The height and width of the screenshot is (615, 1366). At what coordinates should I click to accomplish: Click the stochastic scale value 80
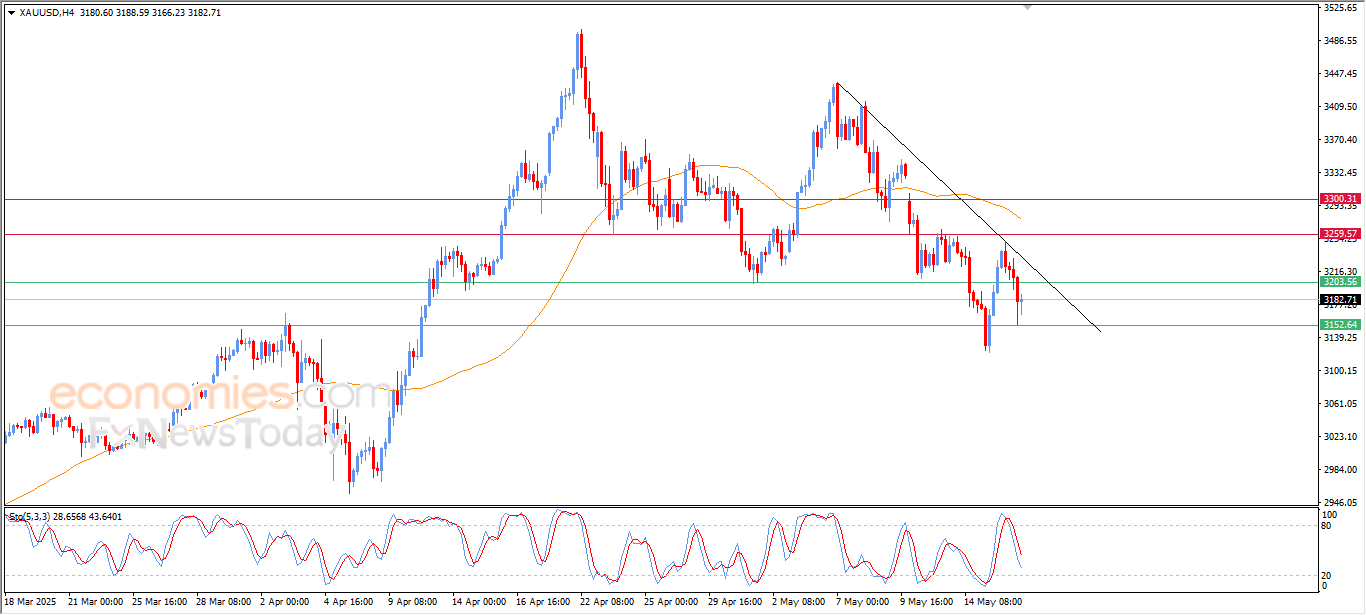1327,525
